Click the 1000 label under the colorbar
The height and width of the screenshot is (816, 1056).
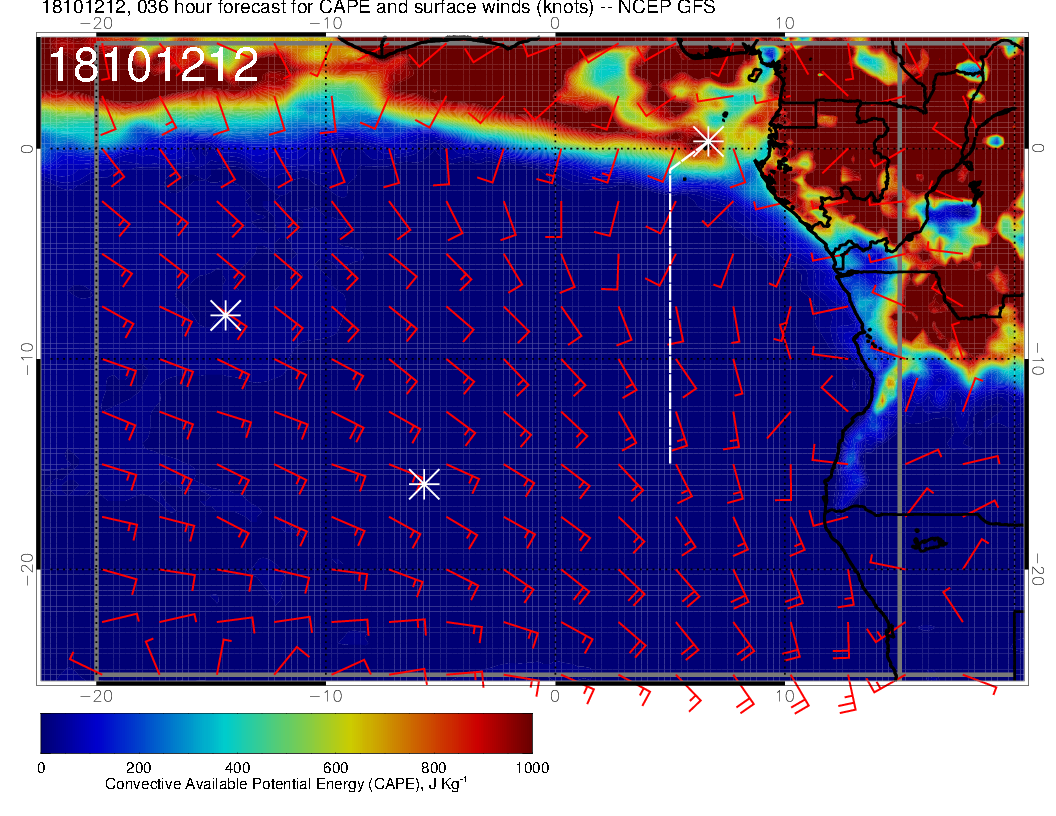pos(531,767)
